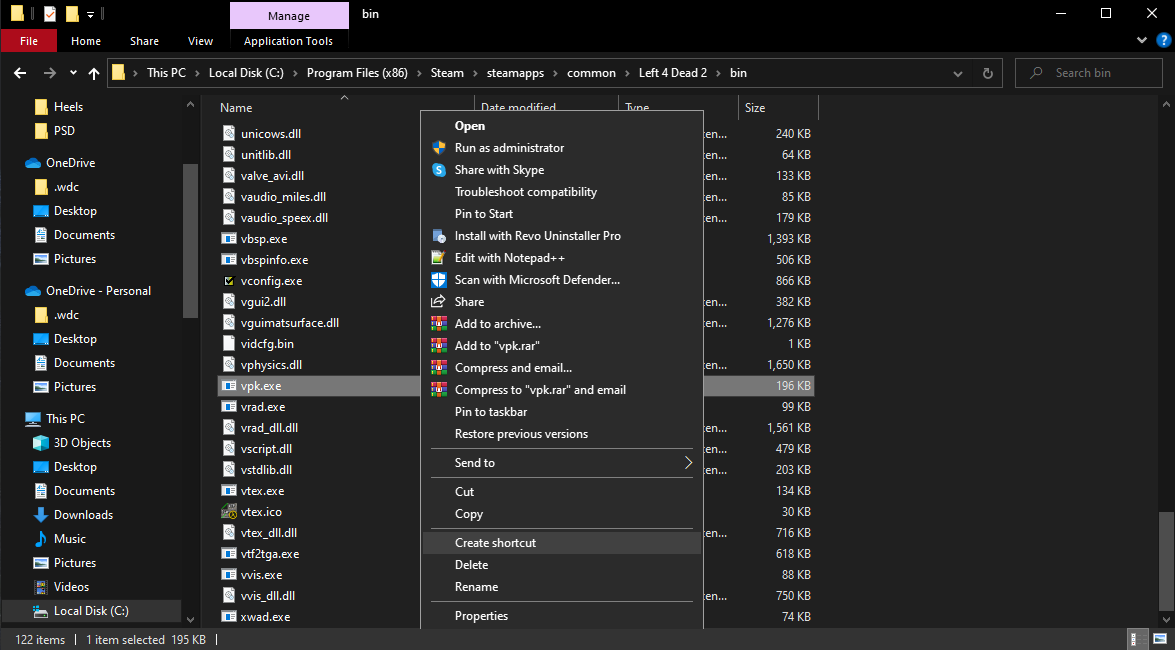Open the View ribbon tab

click(200, 41)
